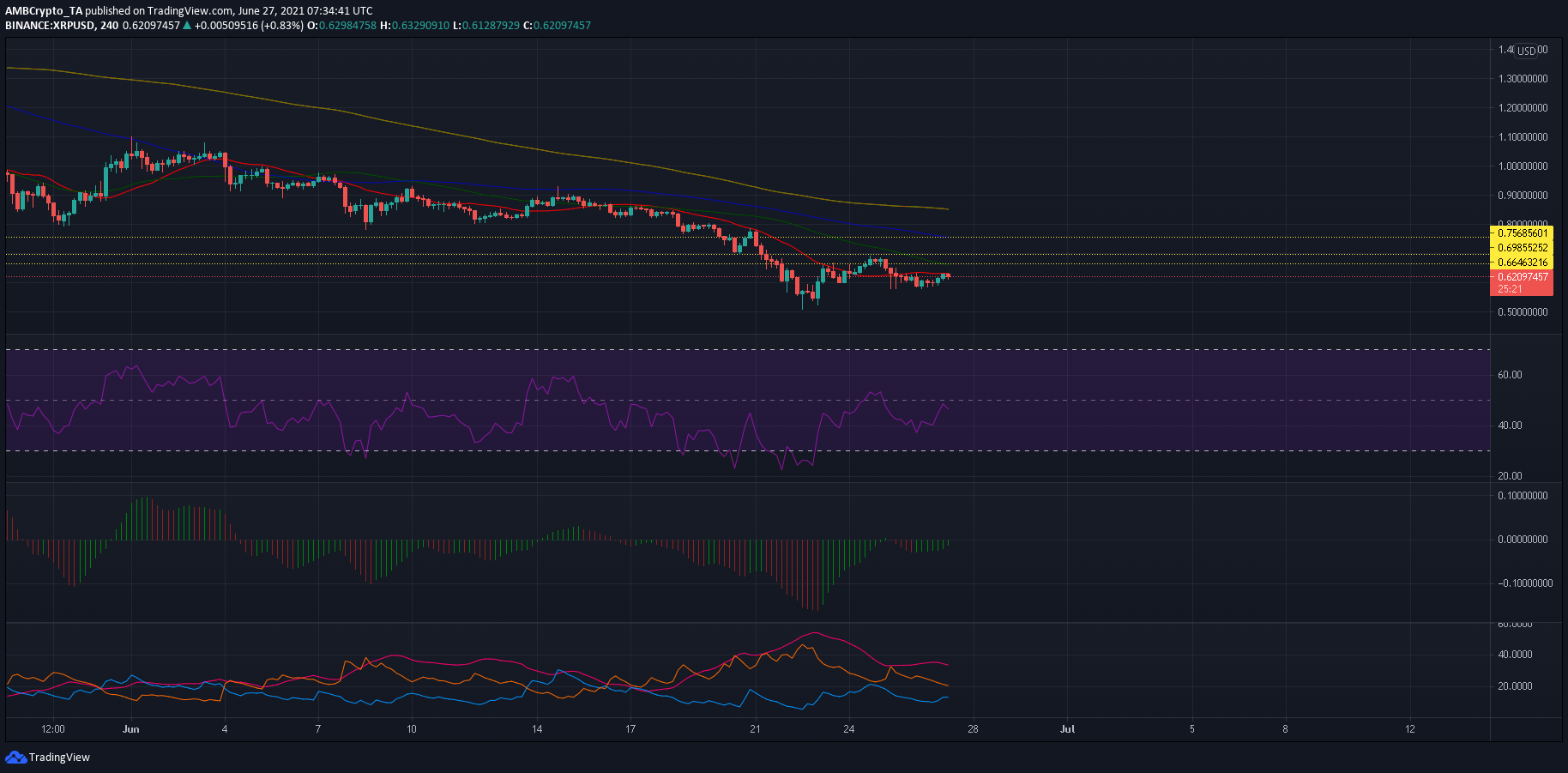The height and width of the screenshot is (773, 1568).
Task: Click the 0.50000000 price axis label
Action: tap(1523, 312)
